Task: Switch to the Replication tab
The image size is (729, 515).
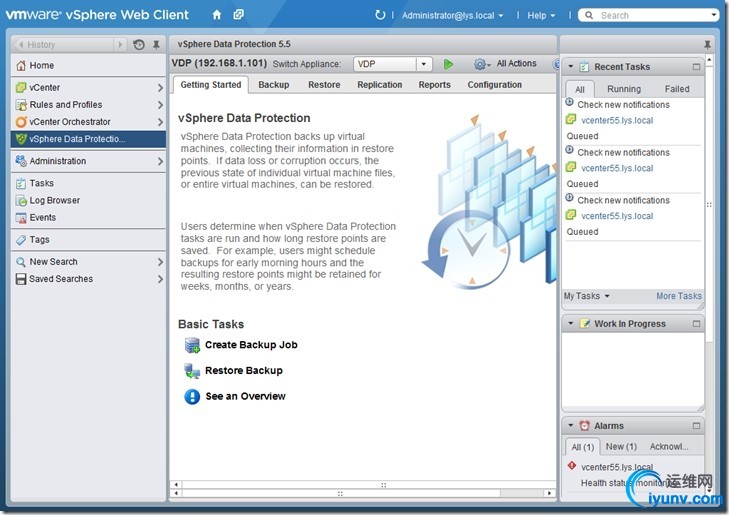Action: (379, 85)
